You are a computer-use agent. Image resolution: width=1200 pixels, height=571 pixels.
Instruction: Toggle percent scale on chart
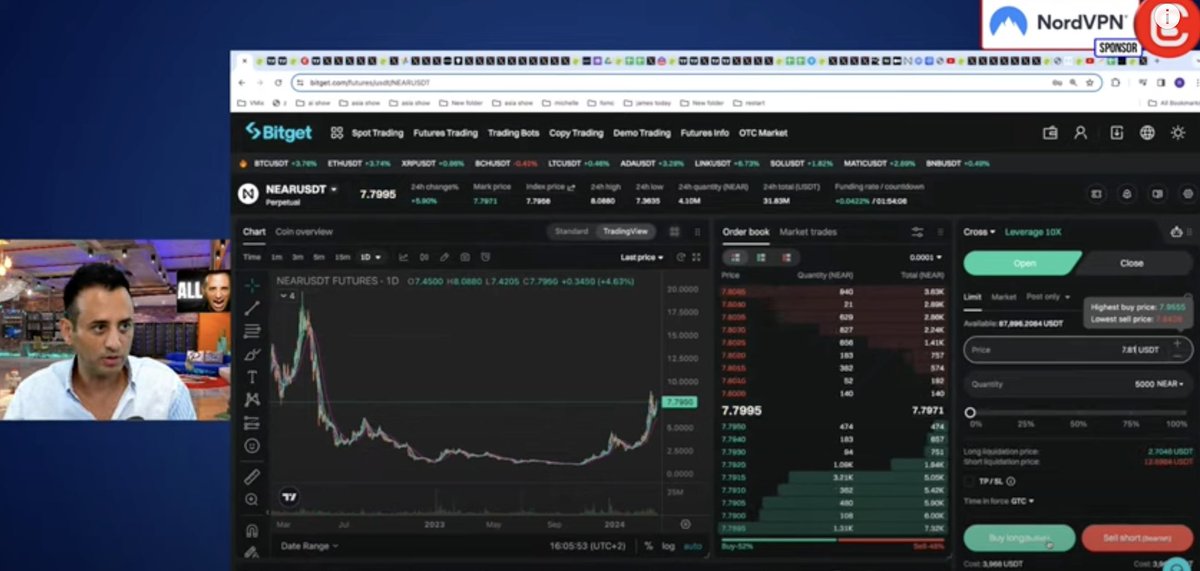tap(648, 546)
